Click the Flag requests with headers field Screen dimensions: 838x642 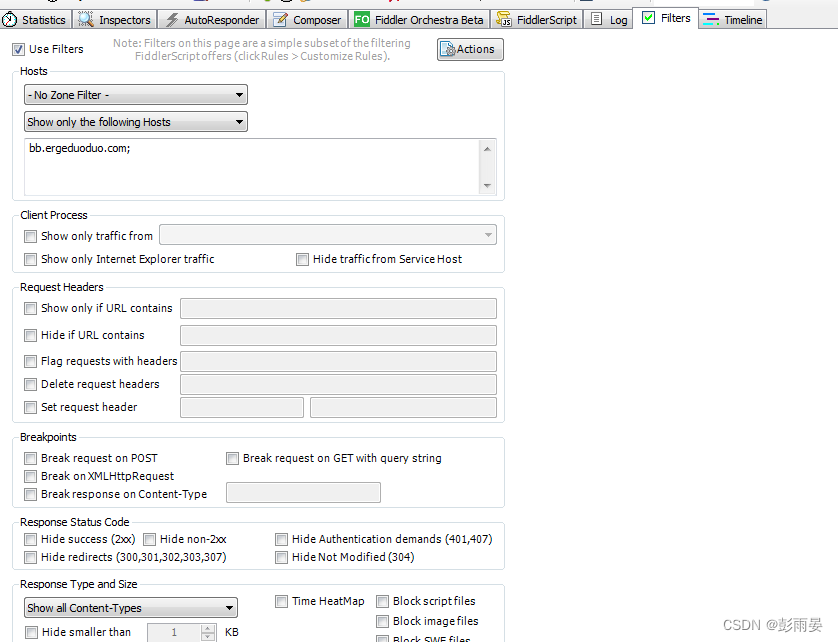(x=338, y=361)
